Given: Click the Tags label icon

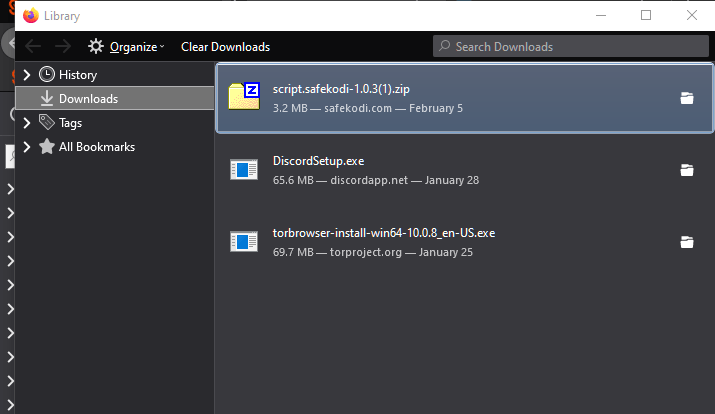Looking at the screenshot, I should point(47,122).
